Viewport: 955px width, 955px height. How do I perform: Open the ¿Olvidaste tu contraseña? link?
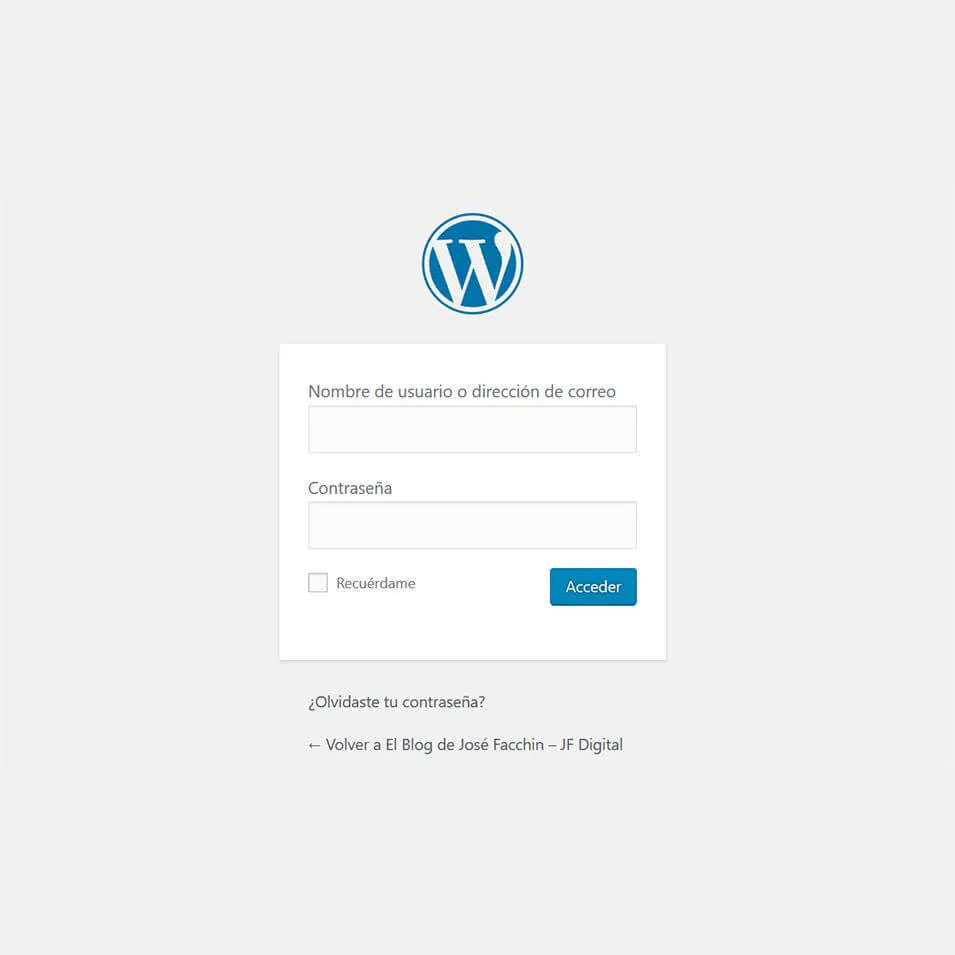(x=396, y=702)
